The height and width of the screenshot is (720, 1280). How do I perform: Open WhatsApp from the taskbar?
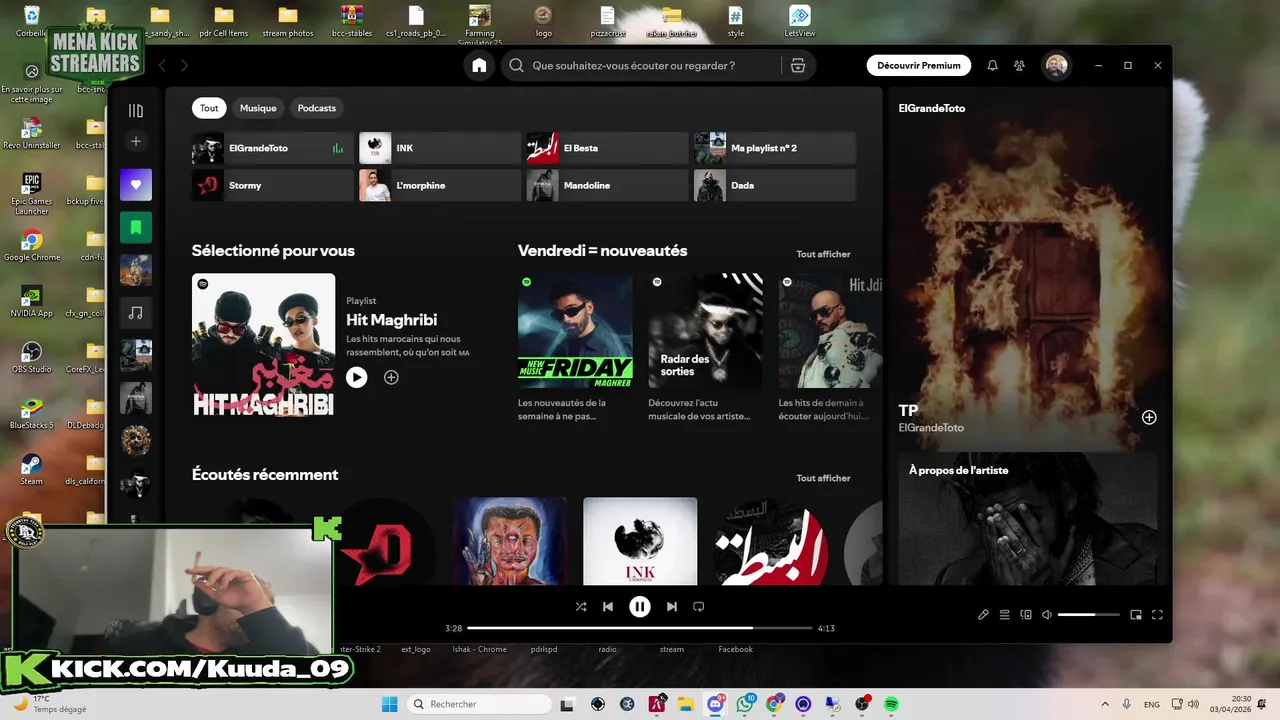pyautogui.click(x=745, y=704)
